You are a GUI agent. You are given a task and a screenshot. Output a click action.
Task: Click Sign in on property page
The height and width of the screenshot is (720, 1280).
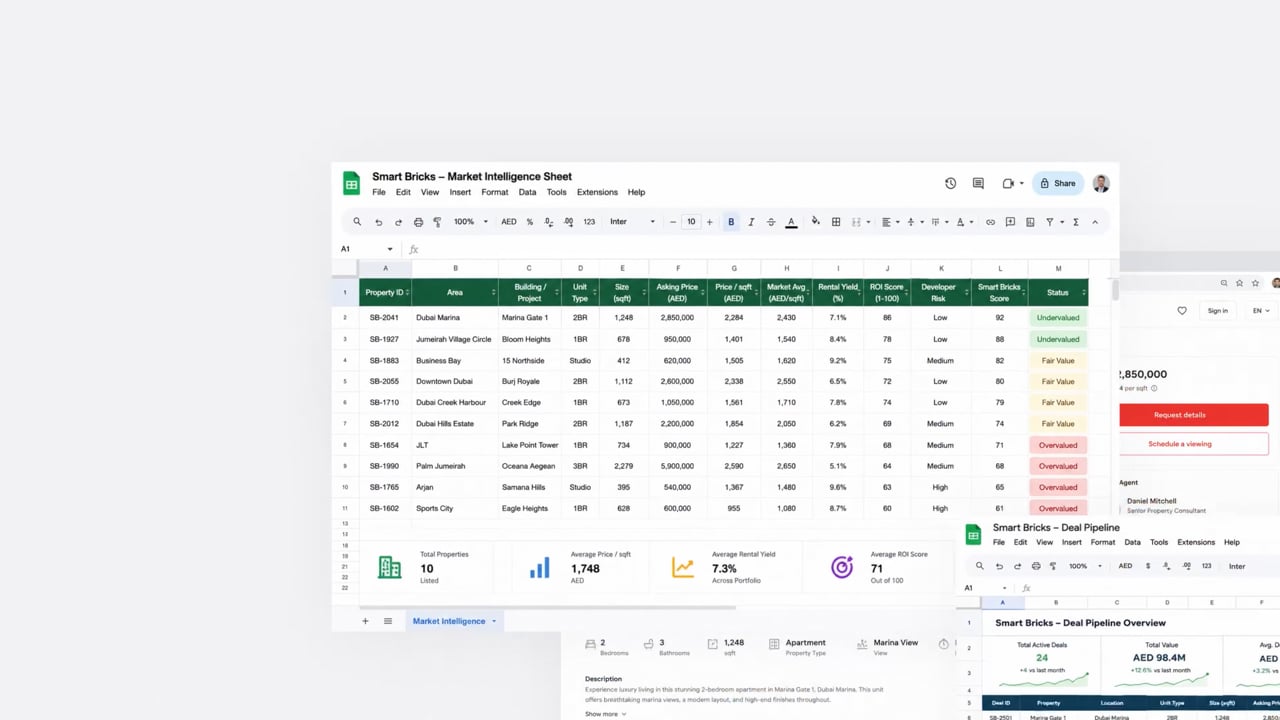[1217, 311]
